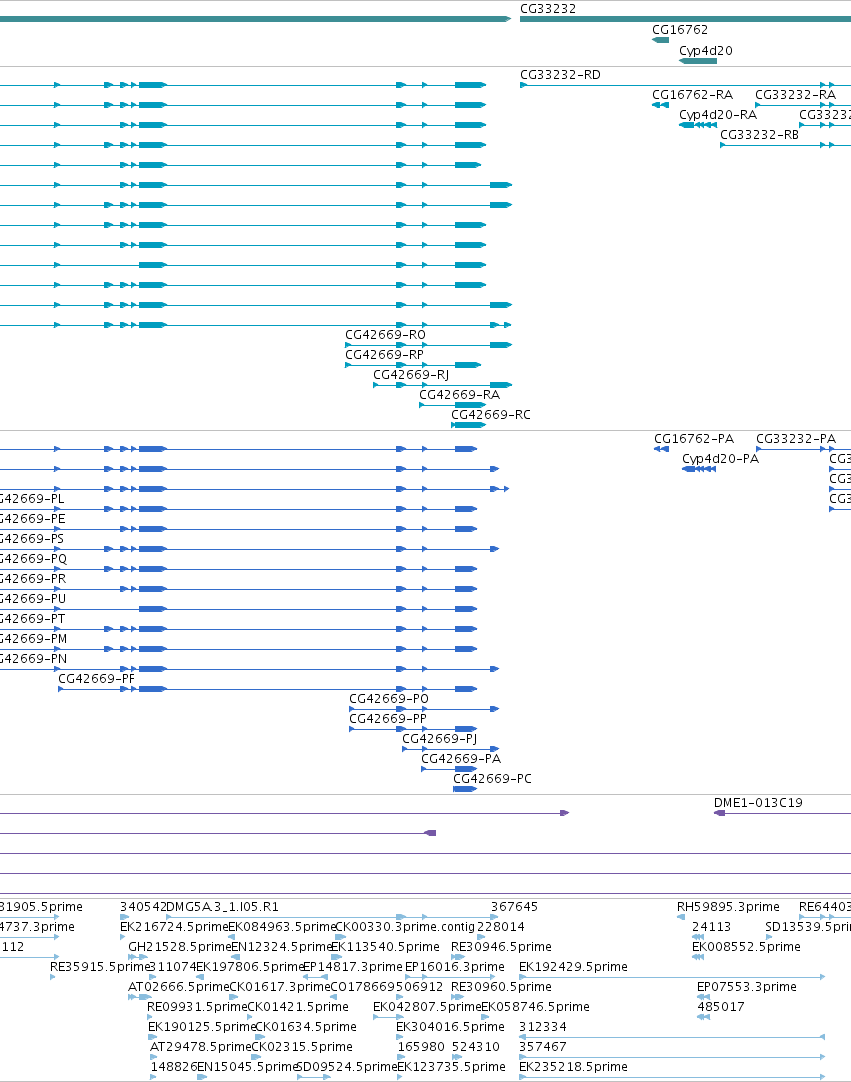The image size is (851, 1082).
Task: Open the AT02666.5prime EST label
Action: tap(178, 987)
